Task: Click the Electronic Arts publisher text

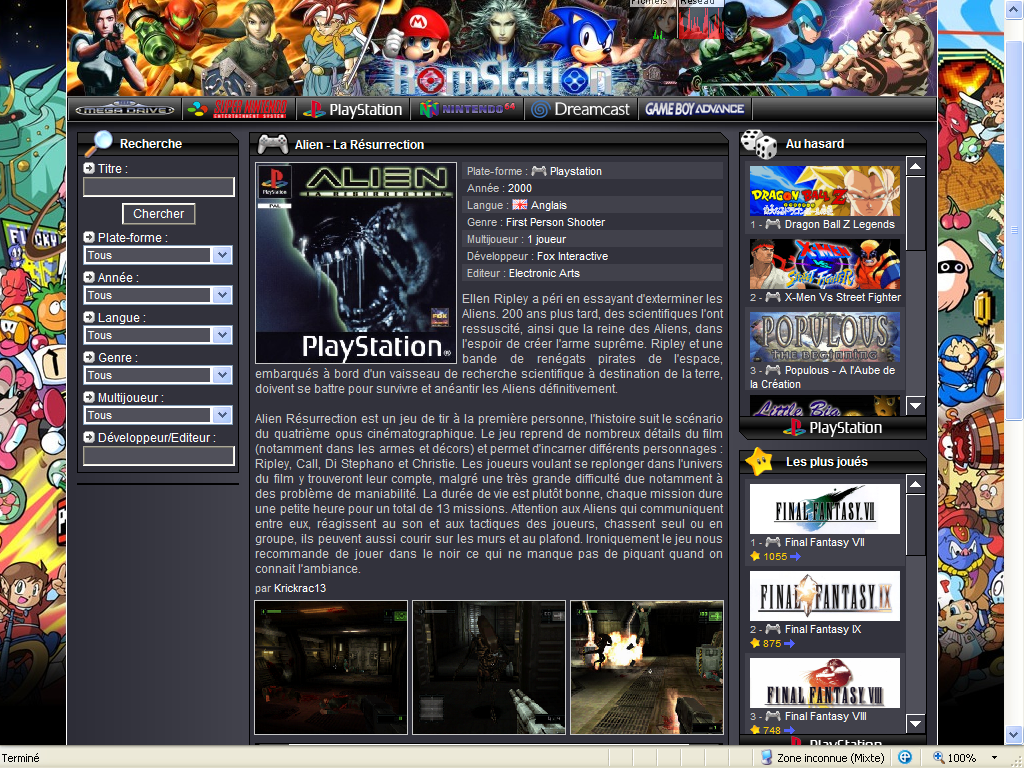Action: (x=544, y=273)
